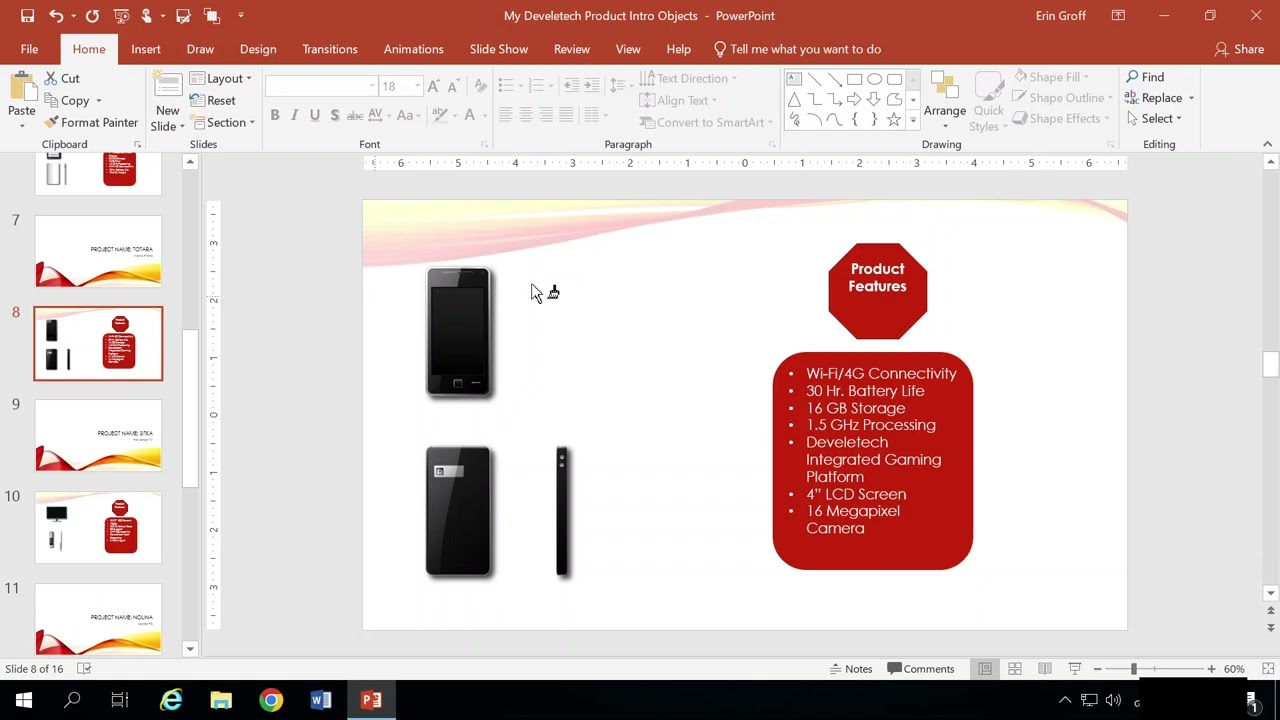Click the zoom in plus button

pyautogui.click(x=1211, y=669)
